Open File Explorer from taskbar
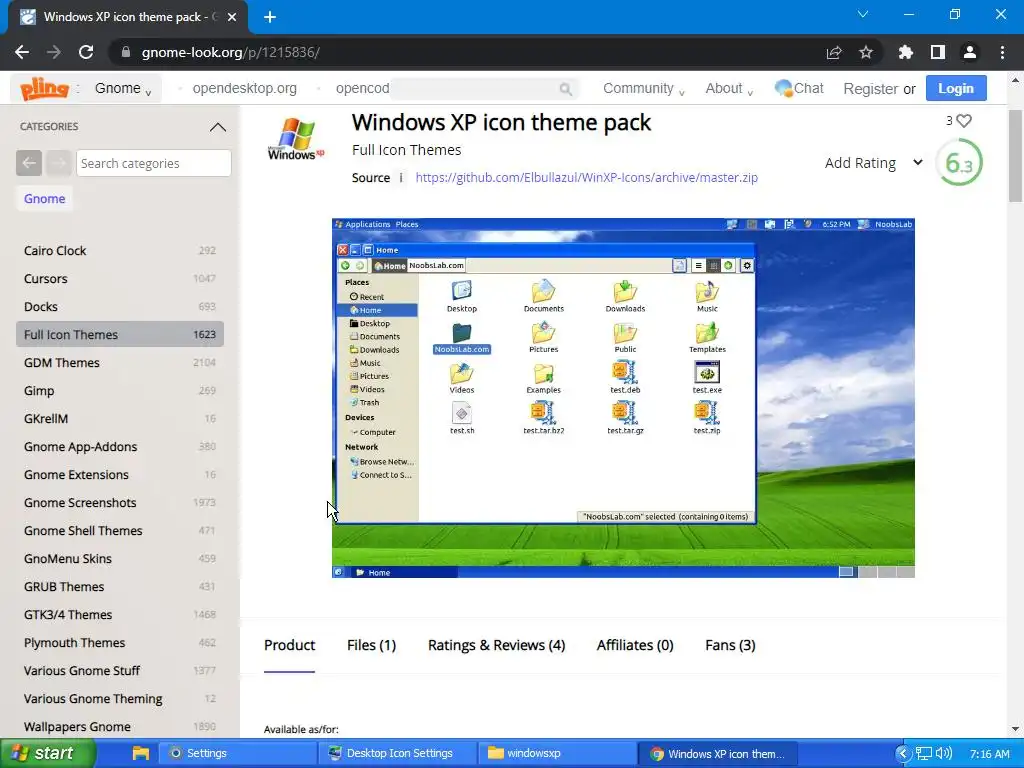Screen dimensions: 1024x768 (140, 753)
